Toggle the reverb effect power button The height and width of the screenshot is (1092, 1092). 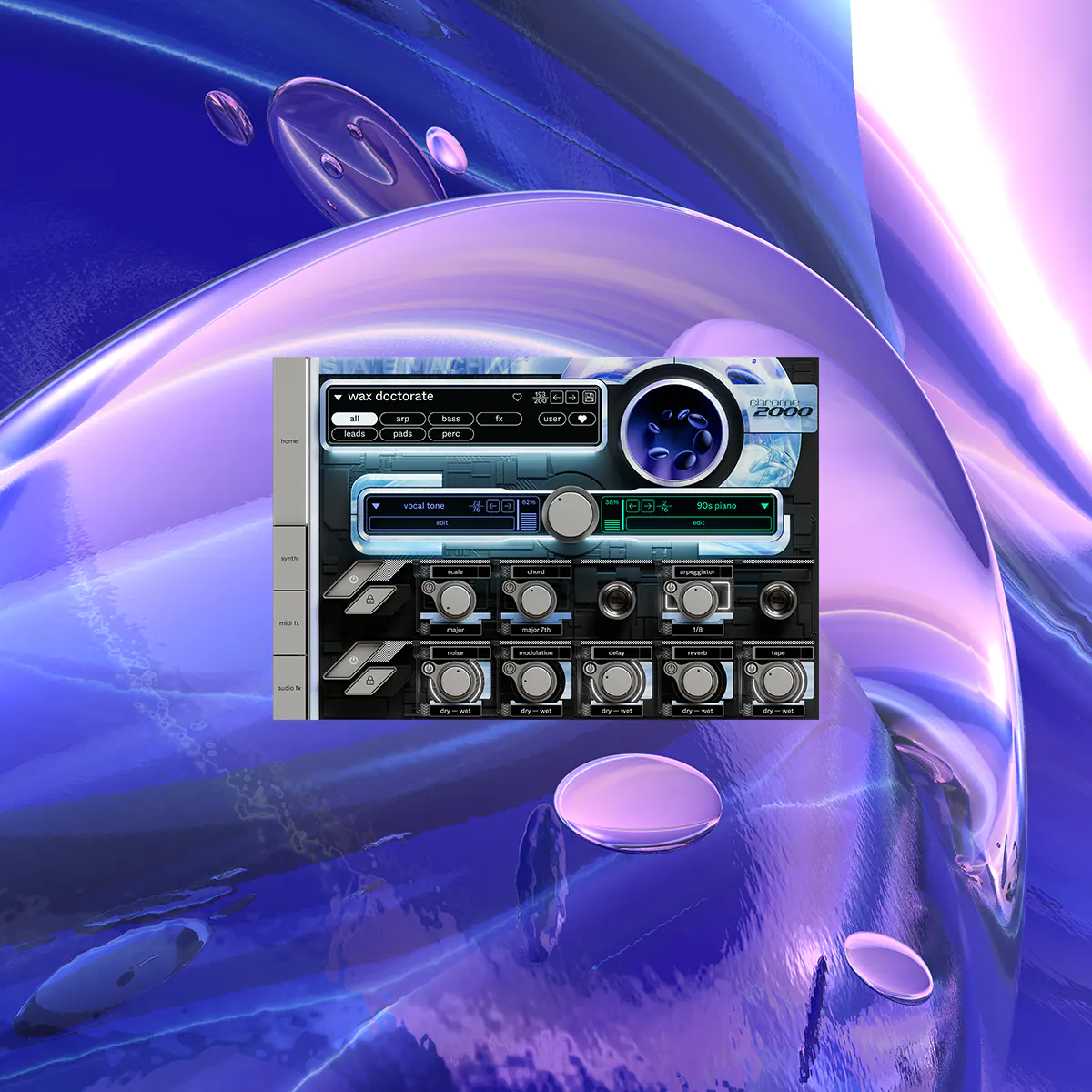click(x=672, y=669)
